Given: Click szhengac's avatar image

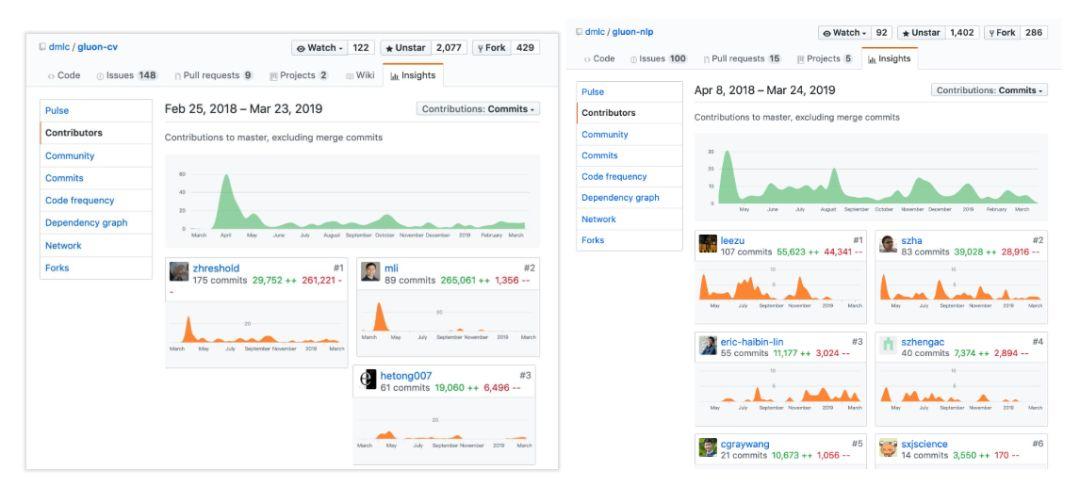Looking at the screenshot, I should tap(889, 345).
